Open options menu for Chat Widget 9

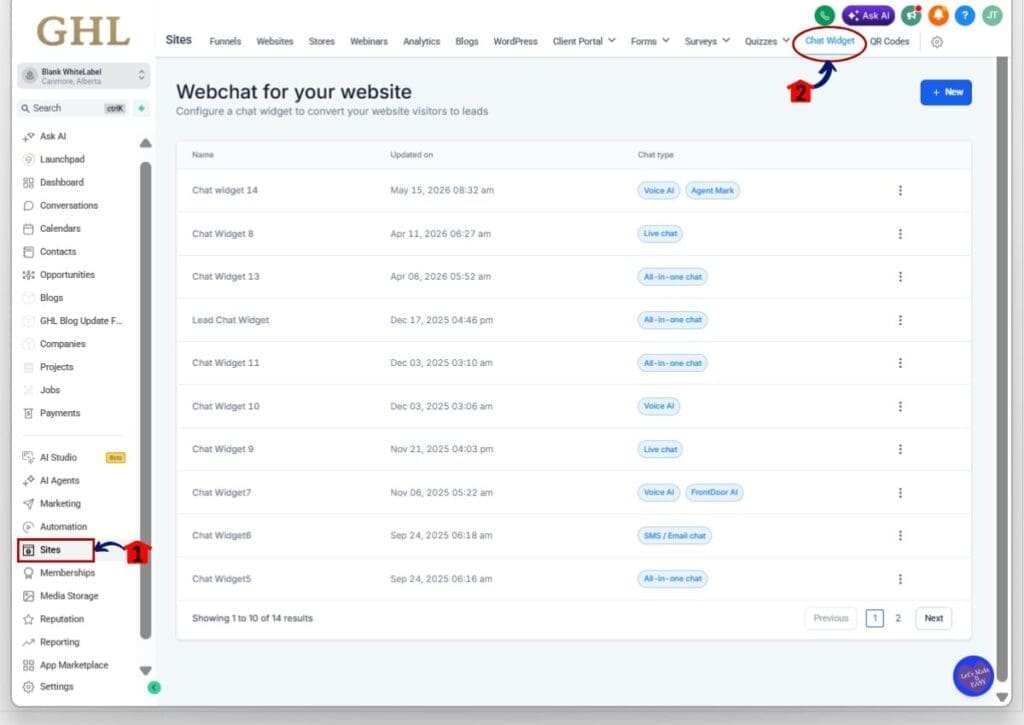[x=900, y=449]
